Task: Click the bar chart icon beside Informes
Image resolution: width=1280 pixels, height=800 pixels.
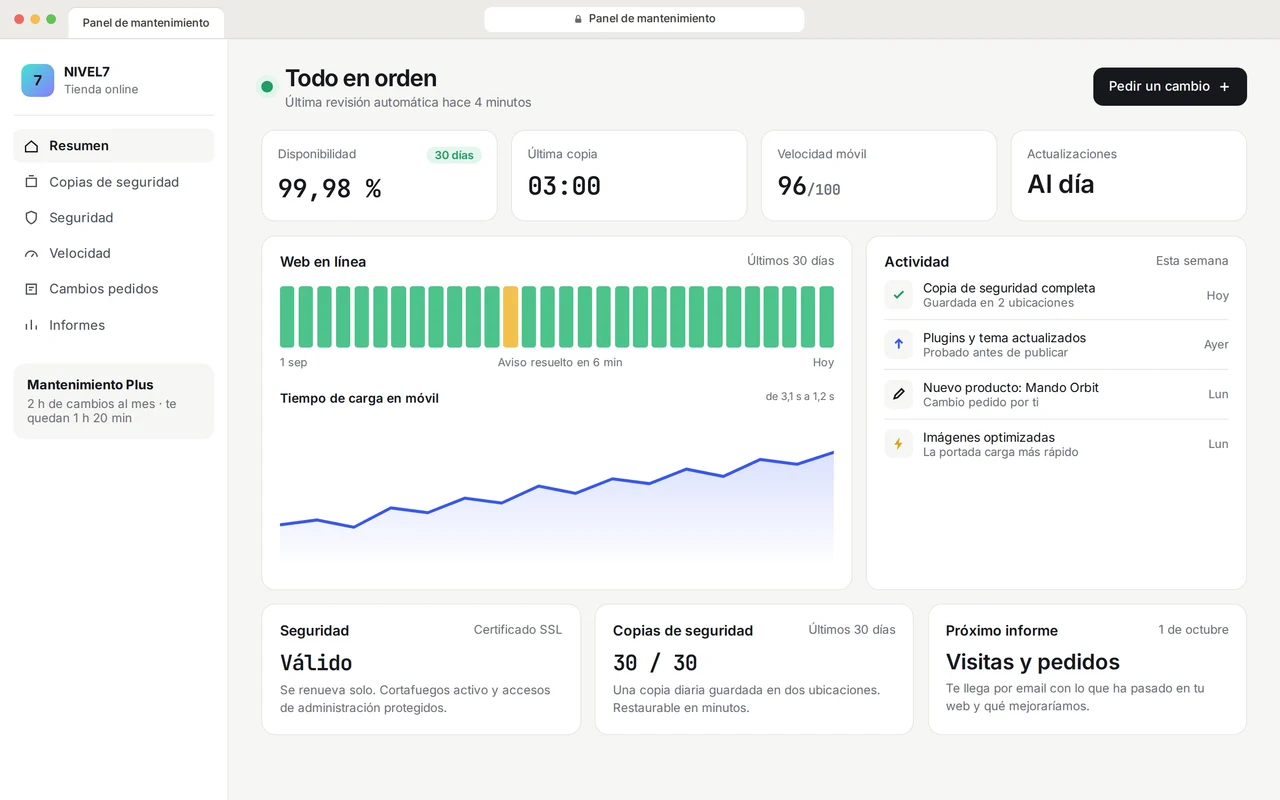Action: point(31,325)
